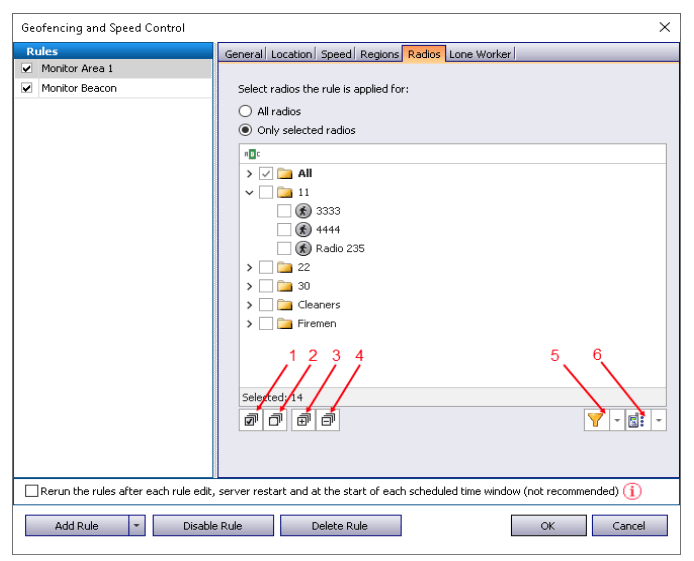The height and width of the screenshot is (561, 694).
Task: Select Only selected radios option
Action: tap(245, 130)
